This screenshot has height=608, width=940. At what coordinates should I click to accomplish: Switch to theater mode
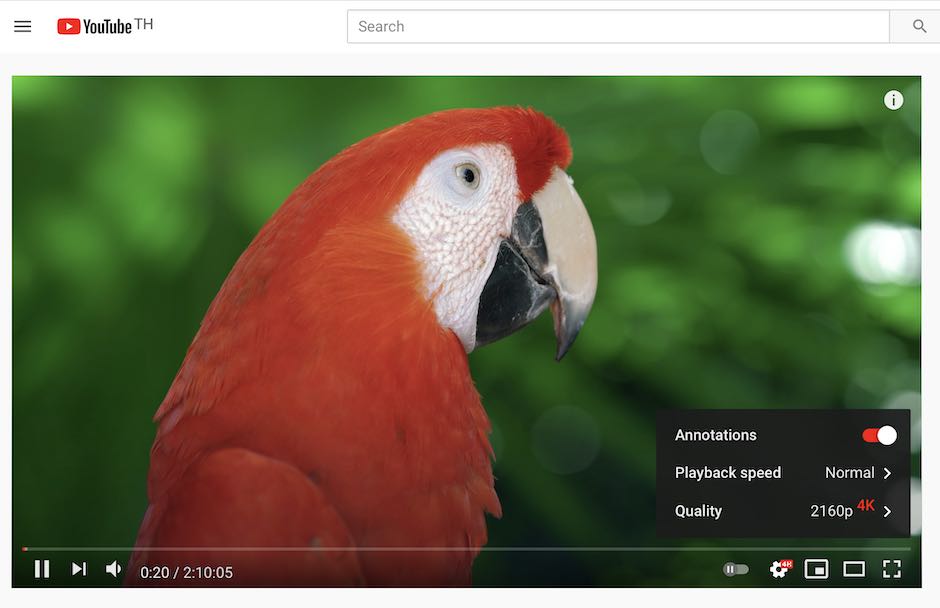coord(854,568)
